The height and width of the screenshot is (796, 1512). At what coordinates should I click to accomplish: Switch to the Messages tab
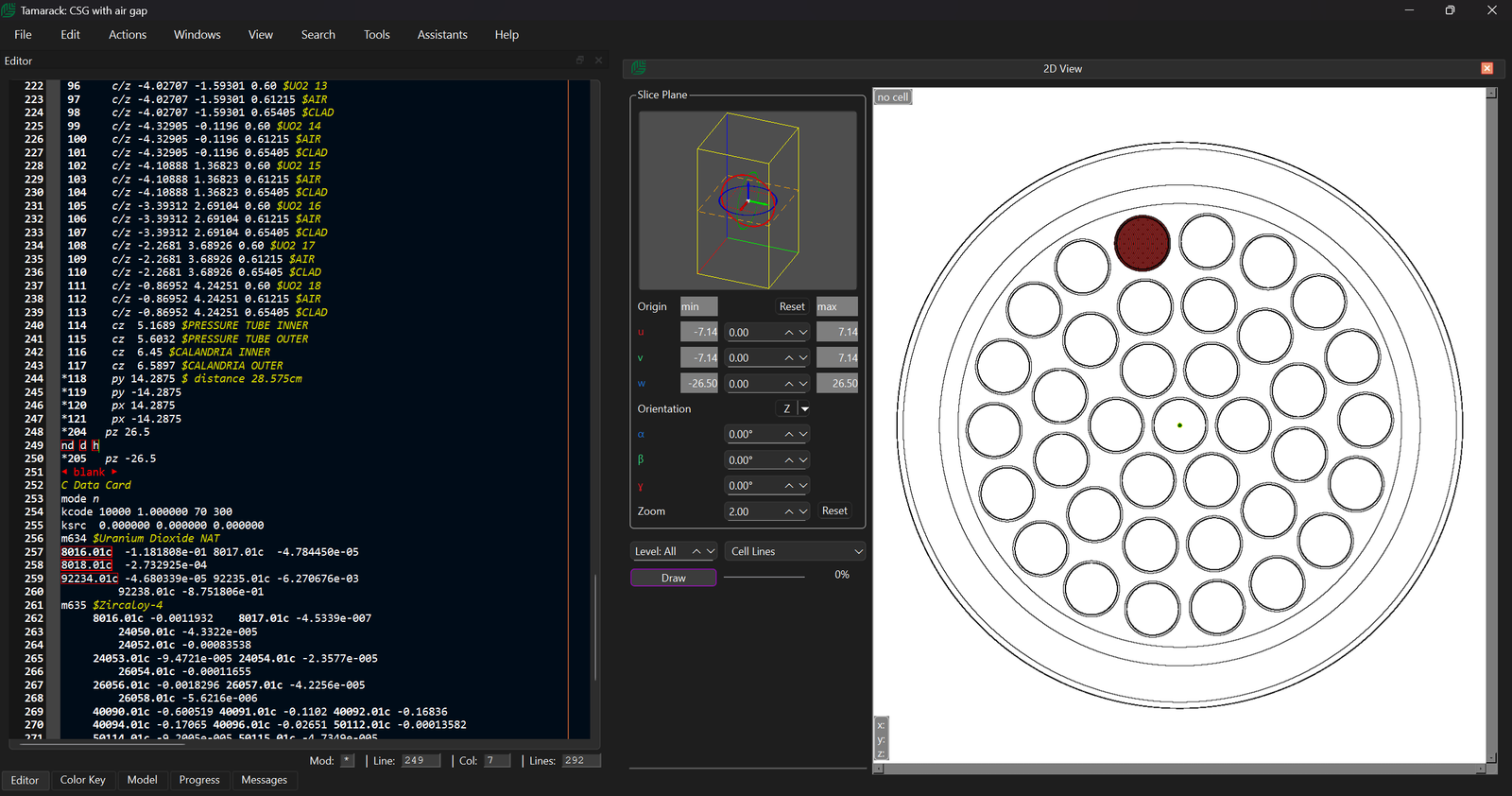click(x=265, y=780)
